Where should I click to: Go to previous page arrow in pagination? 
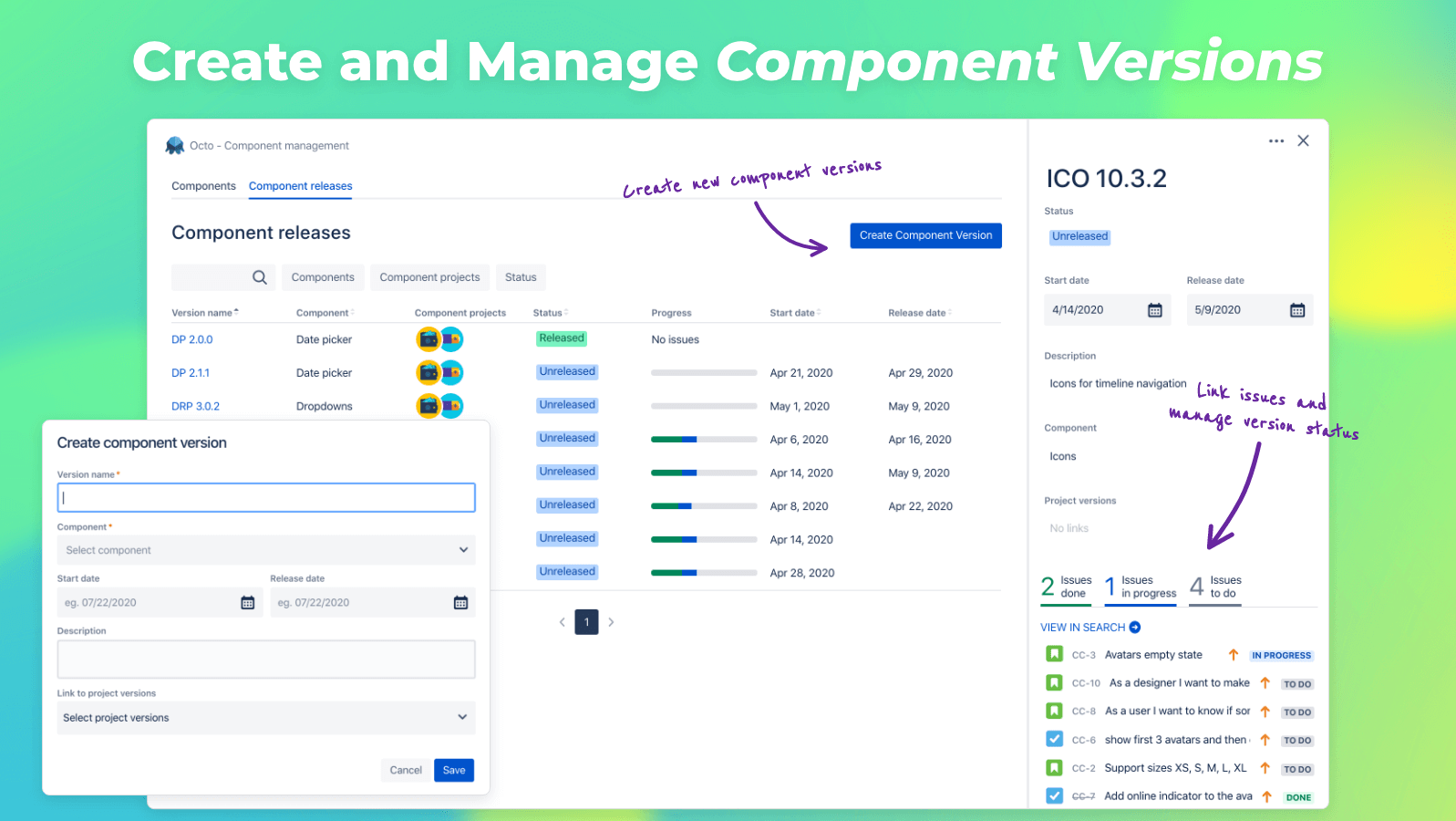(x=563, y=622)
